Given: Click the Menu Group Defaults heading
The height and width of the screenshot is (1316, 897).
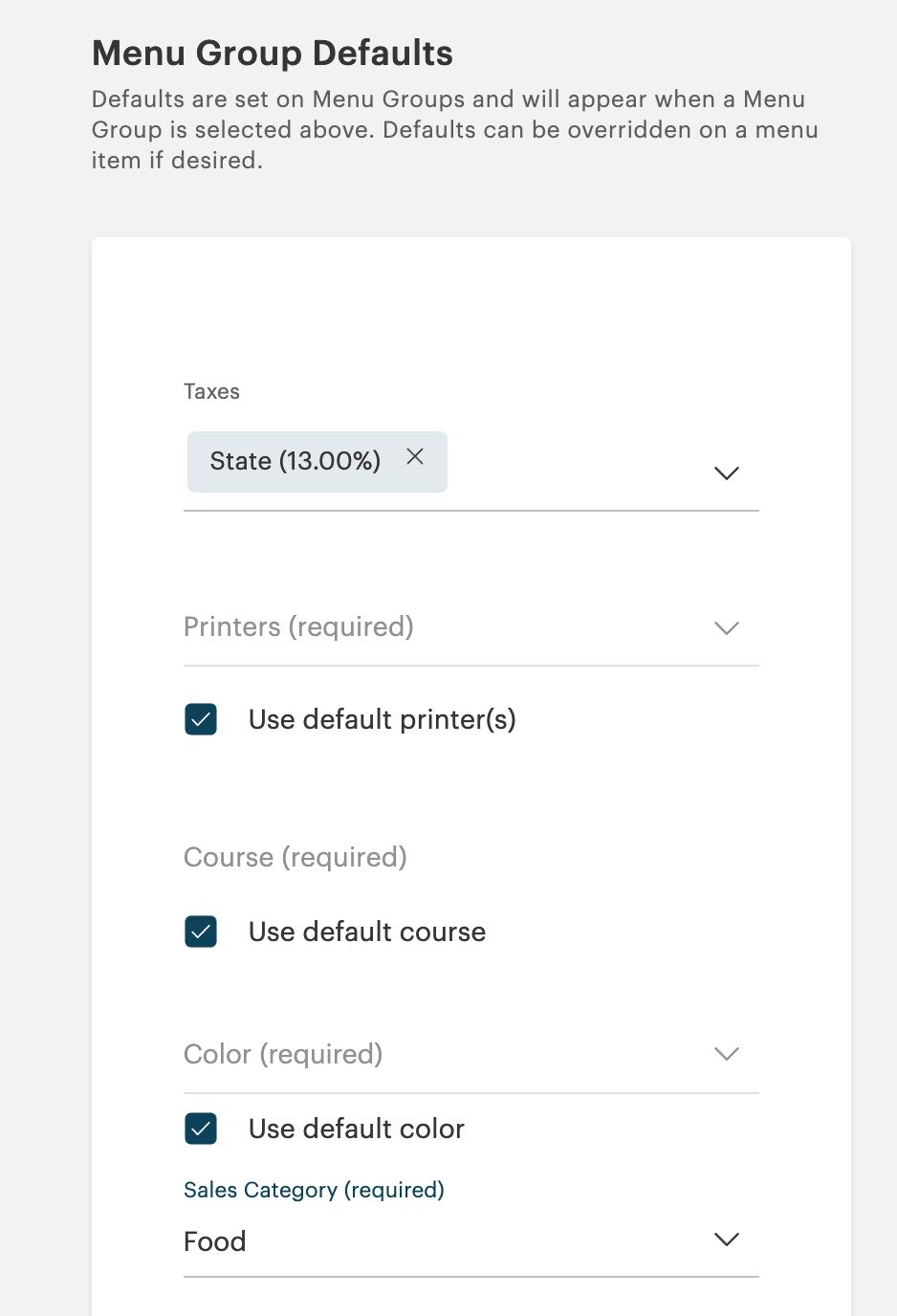Looking at the screenshot, I should click(x=272, y=53).
